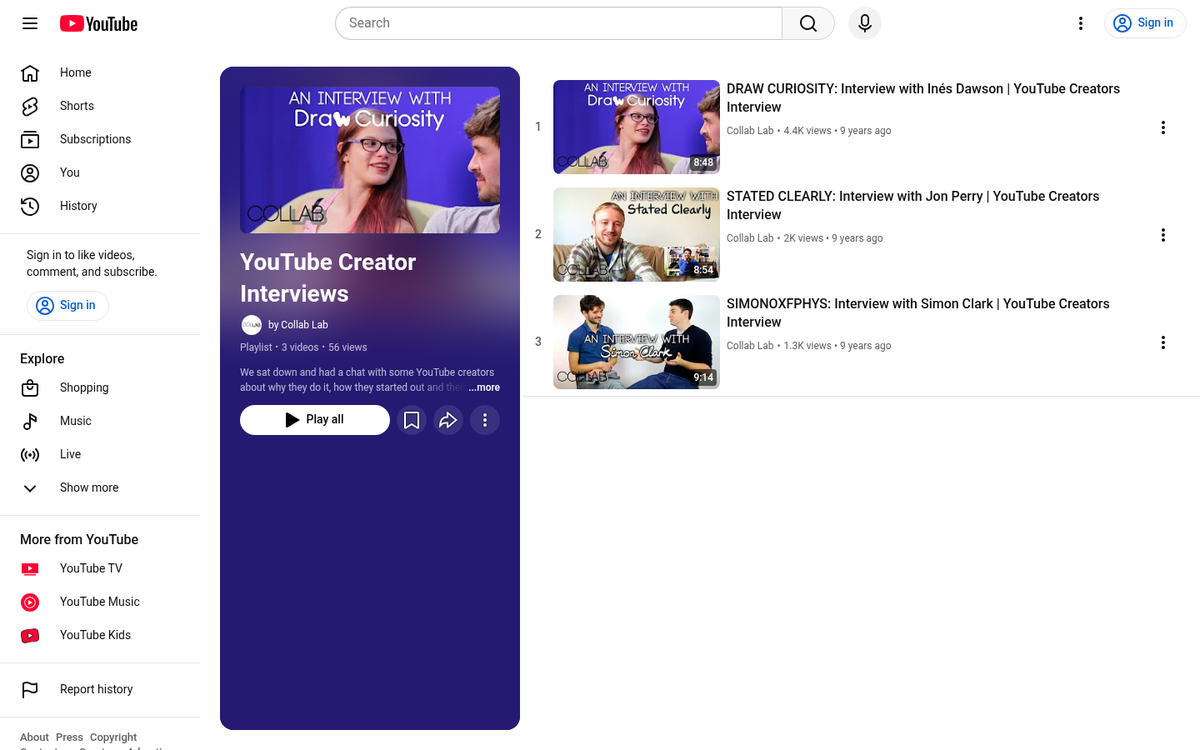Open settings three-dot menu in header
Screen dimensions: 1200x750
(1080, 23)
